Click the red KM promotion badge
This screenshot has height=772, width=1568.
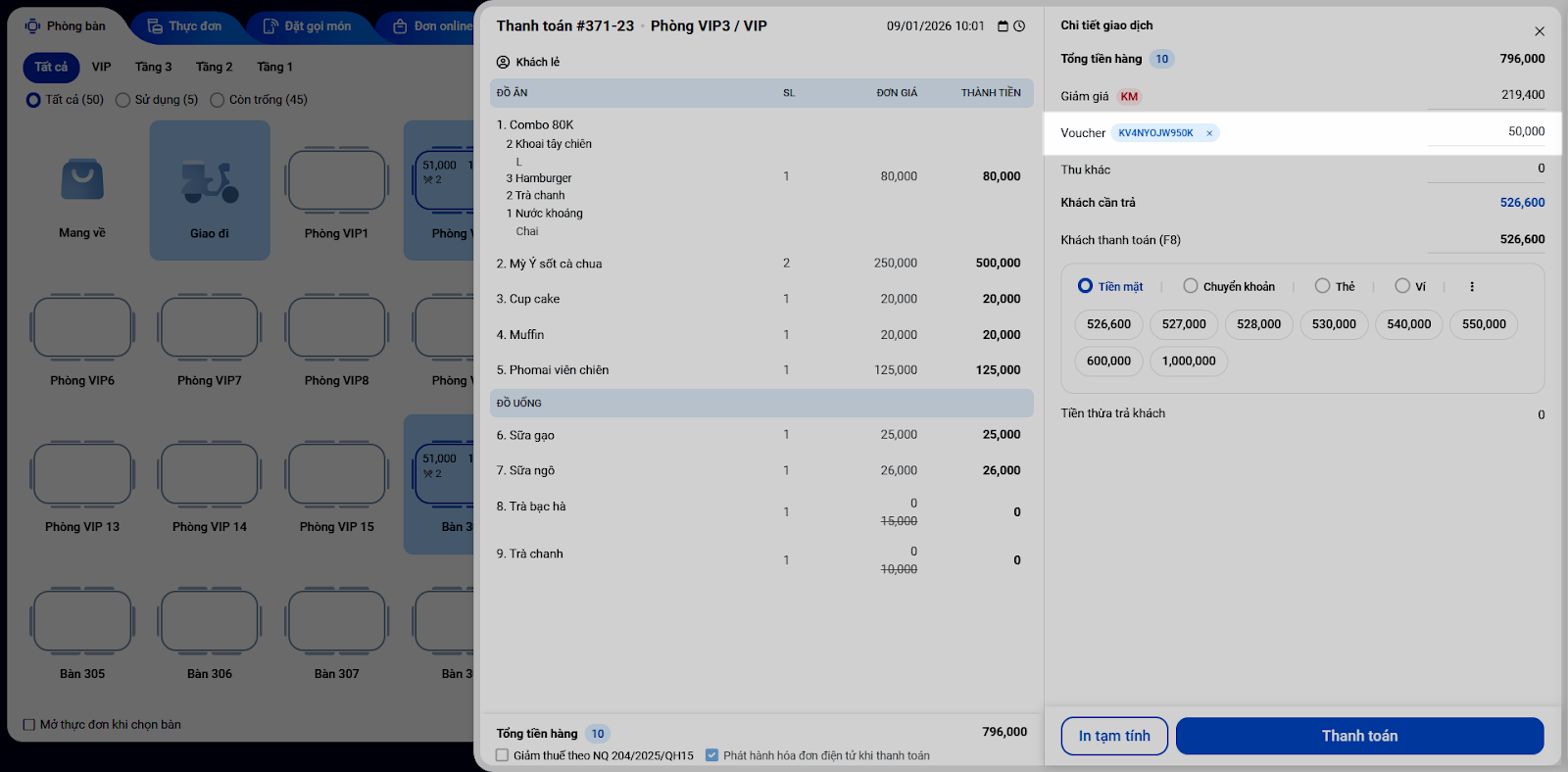click(1129, 96)
